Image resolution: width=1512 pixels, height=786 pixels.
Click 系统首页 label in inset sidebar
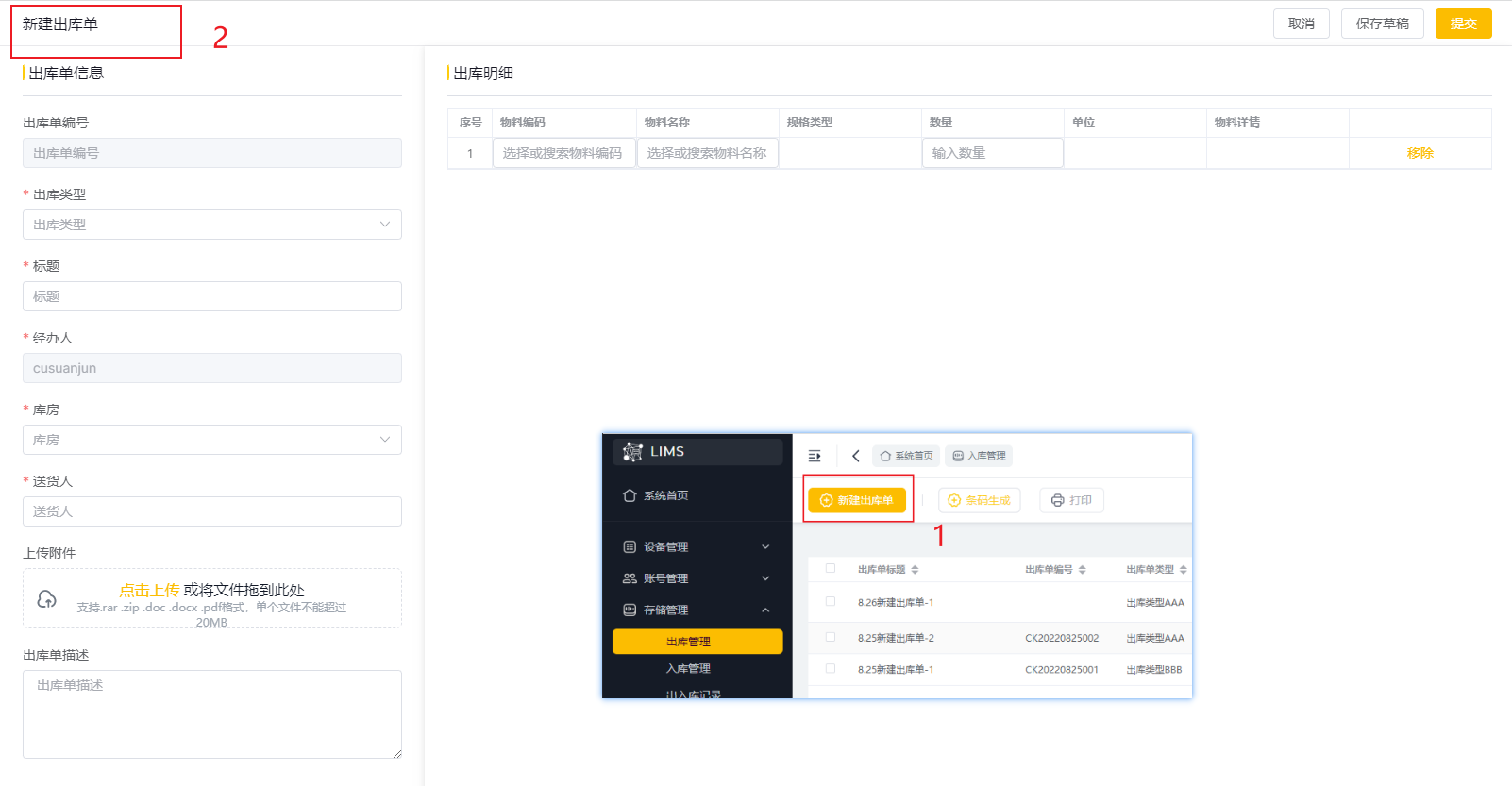point(665,495)
